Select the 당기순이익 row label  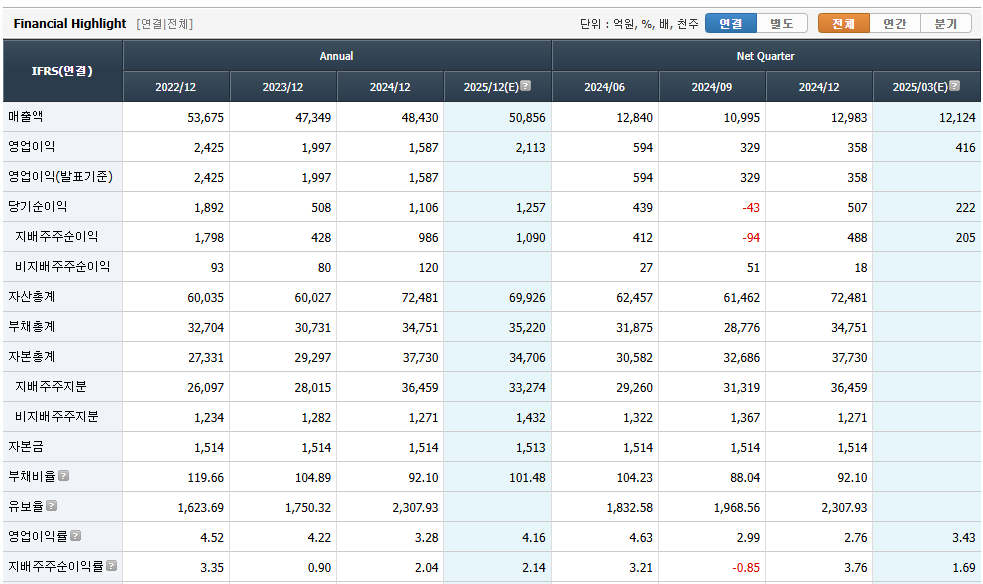pos(38,207)
